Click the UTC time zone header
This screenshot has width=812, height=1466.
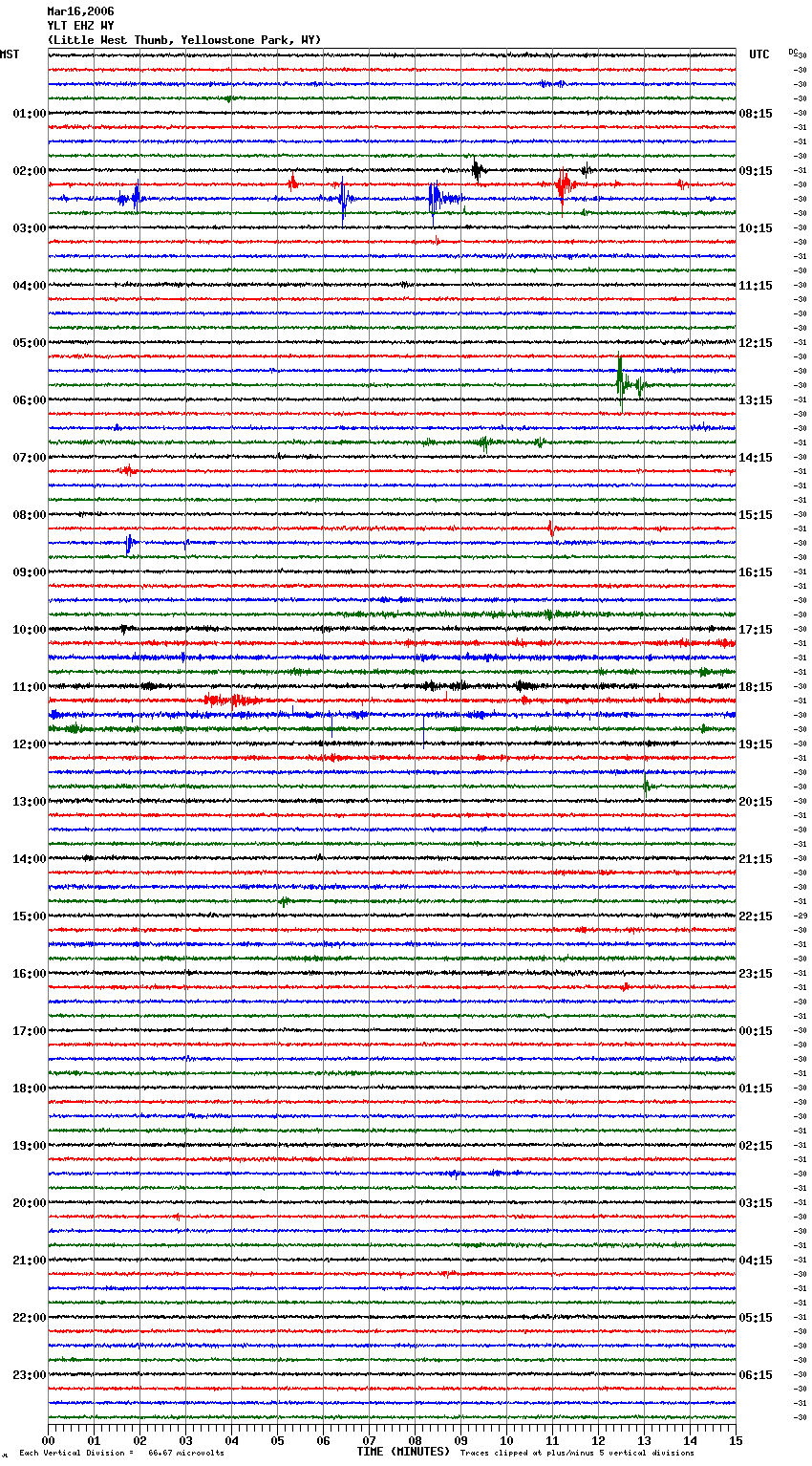click(x=759, y=54)
